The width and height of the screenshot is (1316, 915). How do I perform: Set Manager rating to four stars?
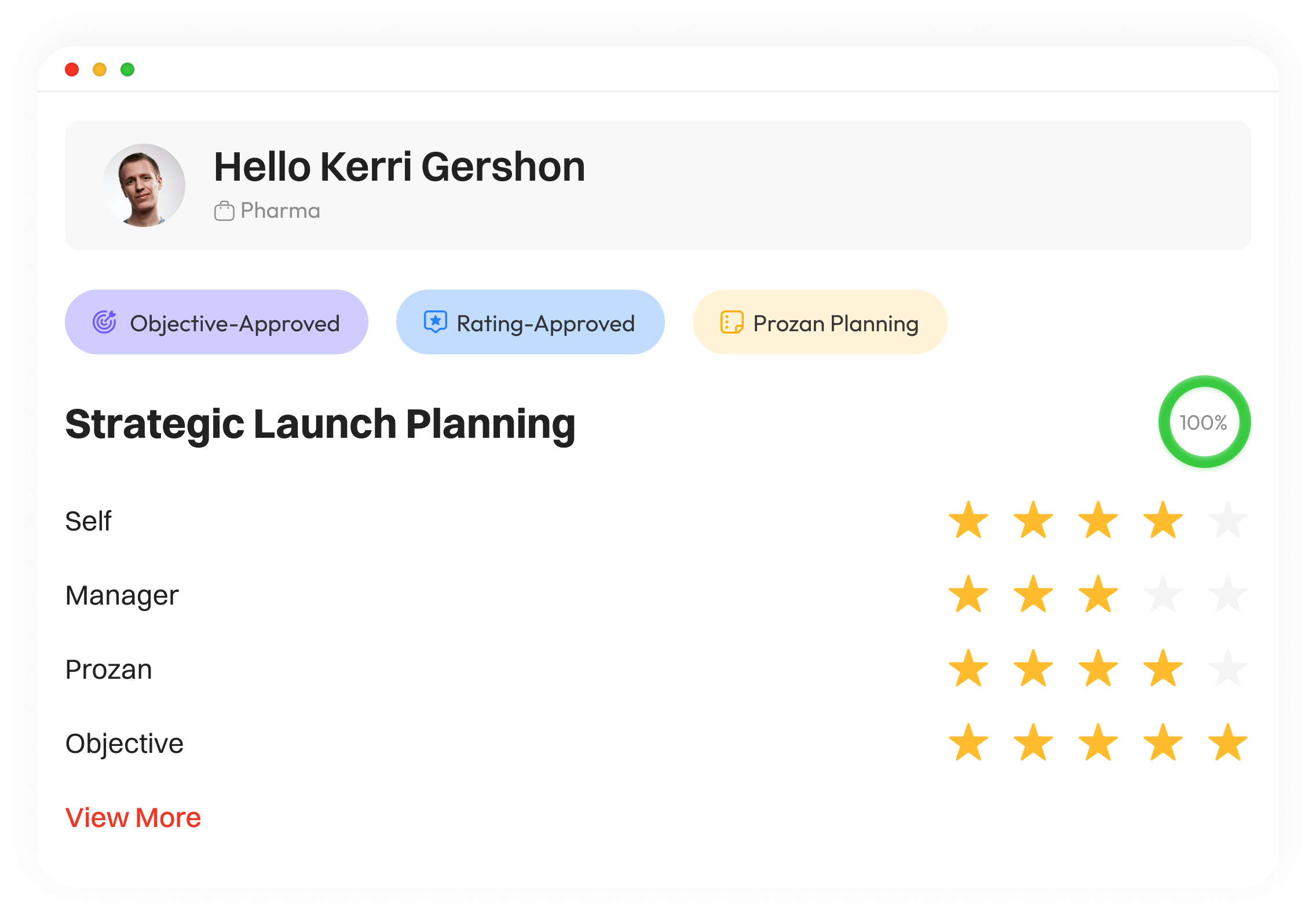pyautogui.click(x=1163, y=595)
